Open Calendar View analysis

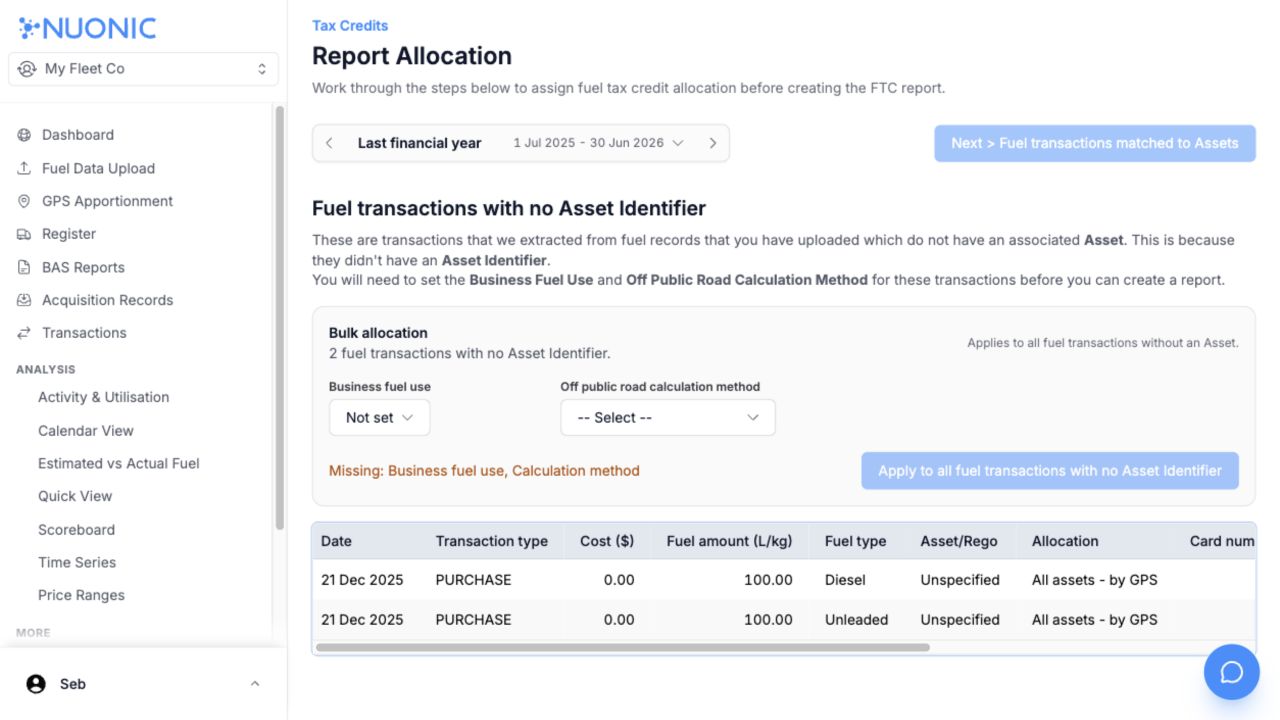pos(86,430)
